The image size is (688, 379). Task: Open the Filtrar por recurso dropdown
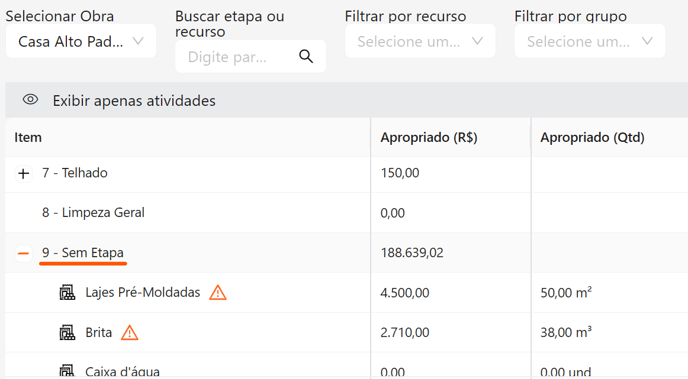420,41
